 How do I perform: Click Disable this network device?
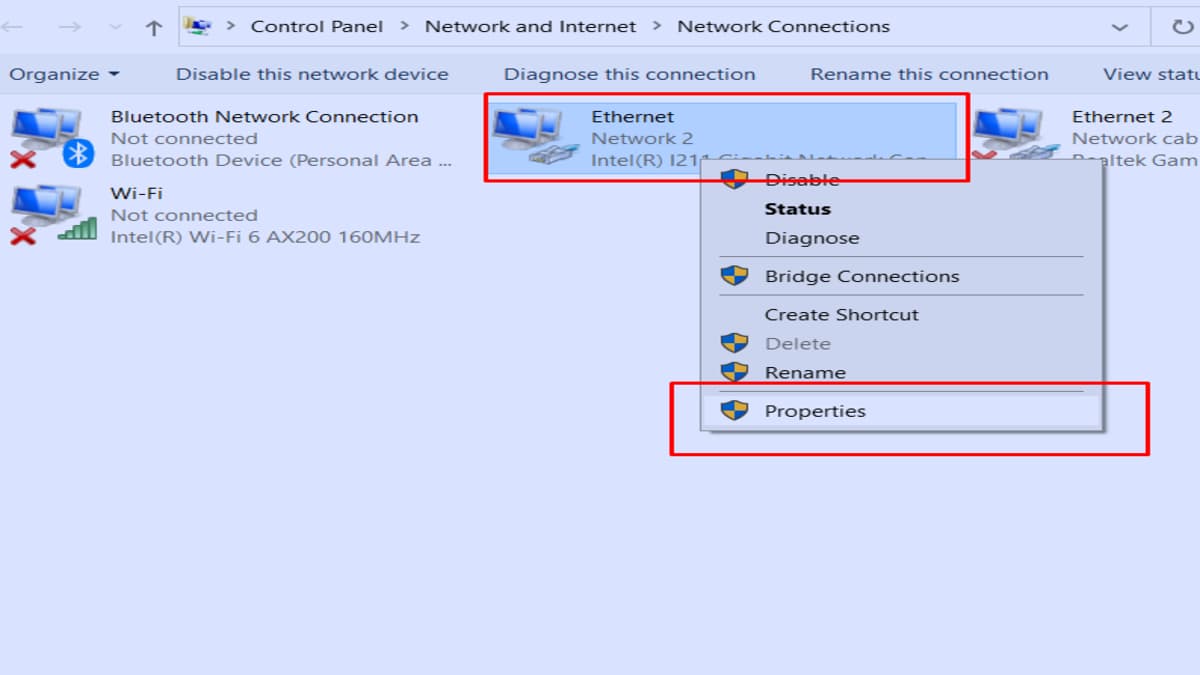click(312, 74)
